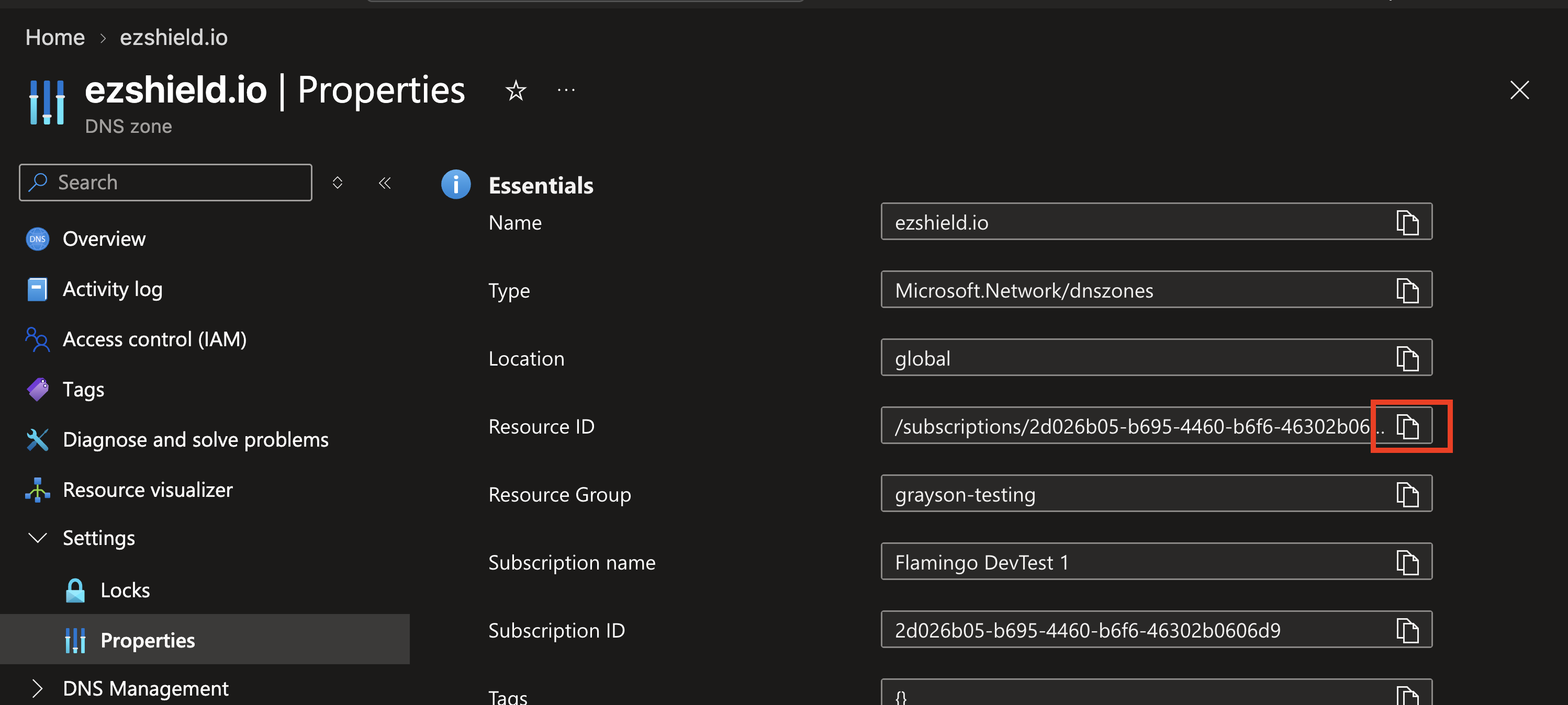This screenshot has width=1568, height=705.
Task: Copy the Subscription name value
Action: 1407,562
